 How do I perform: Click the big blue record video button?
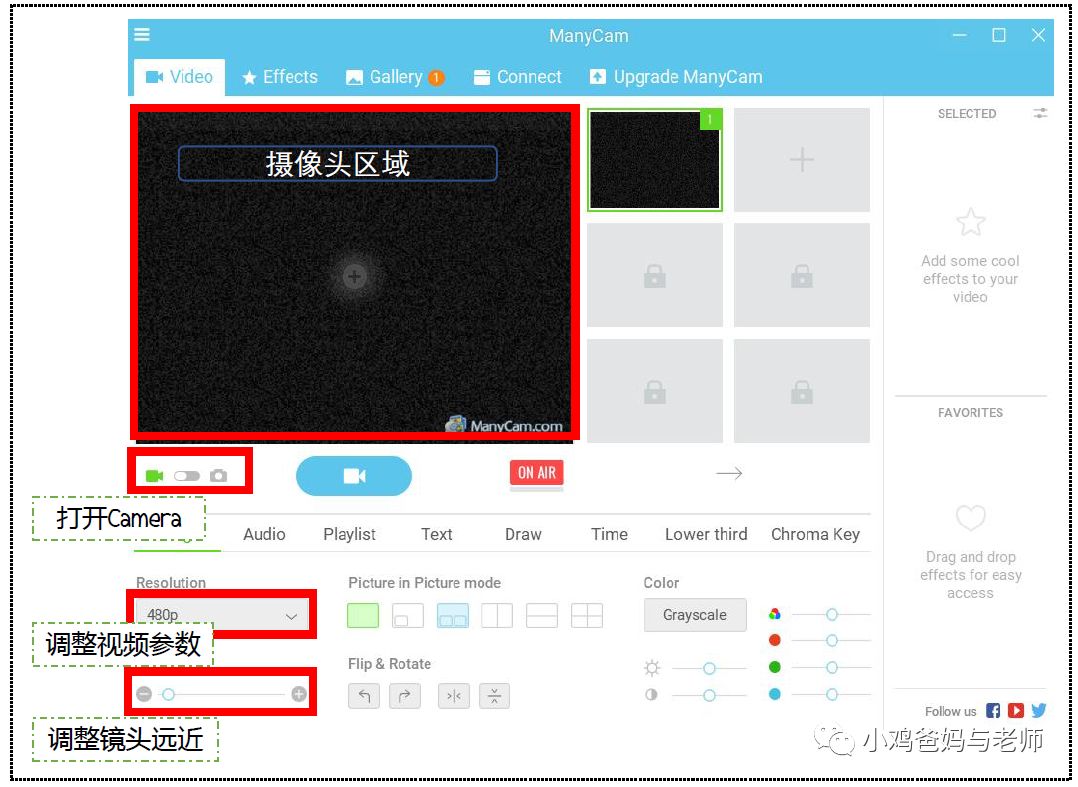(x=354, y=476)
